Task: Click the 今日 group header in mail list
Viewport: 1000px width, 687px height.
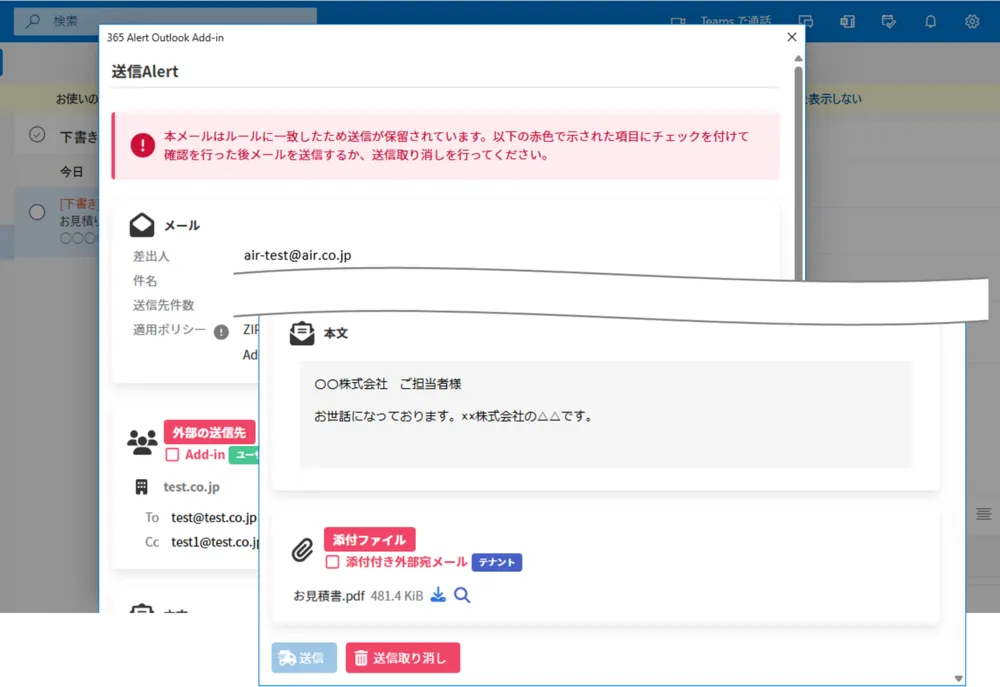Action: 71,172
